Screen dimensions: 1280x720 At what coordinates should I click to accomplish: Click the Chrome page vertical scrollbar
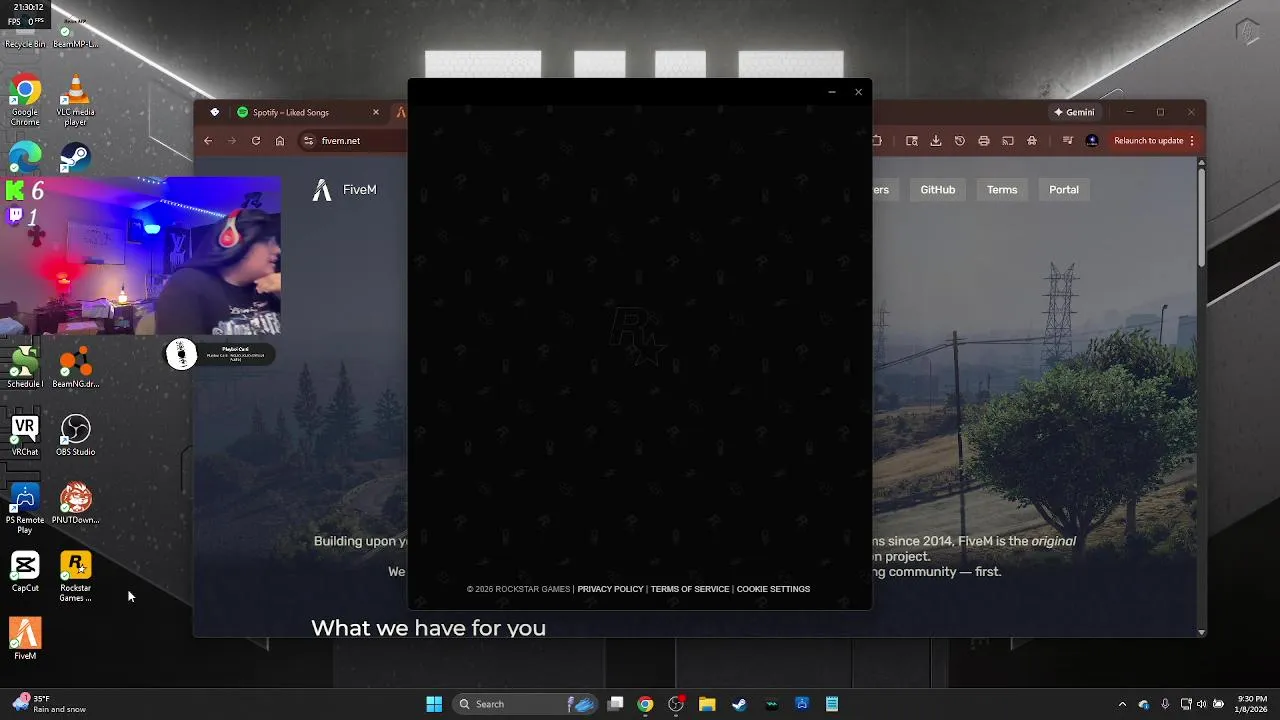(1201, 217)
